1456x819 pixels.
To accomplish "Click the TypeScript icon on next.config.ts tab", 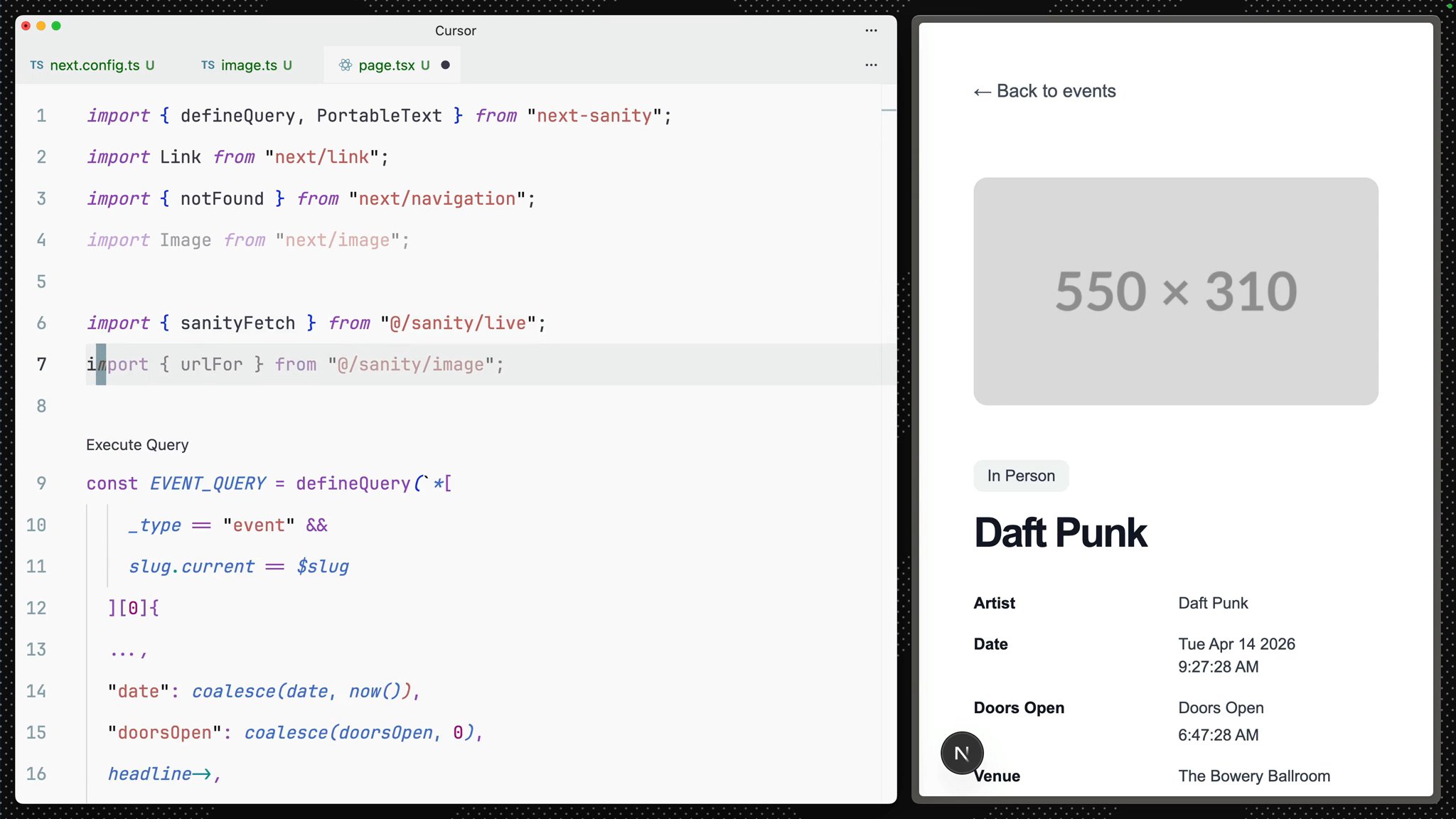I will point(37,65).
